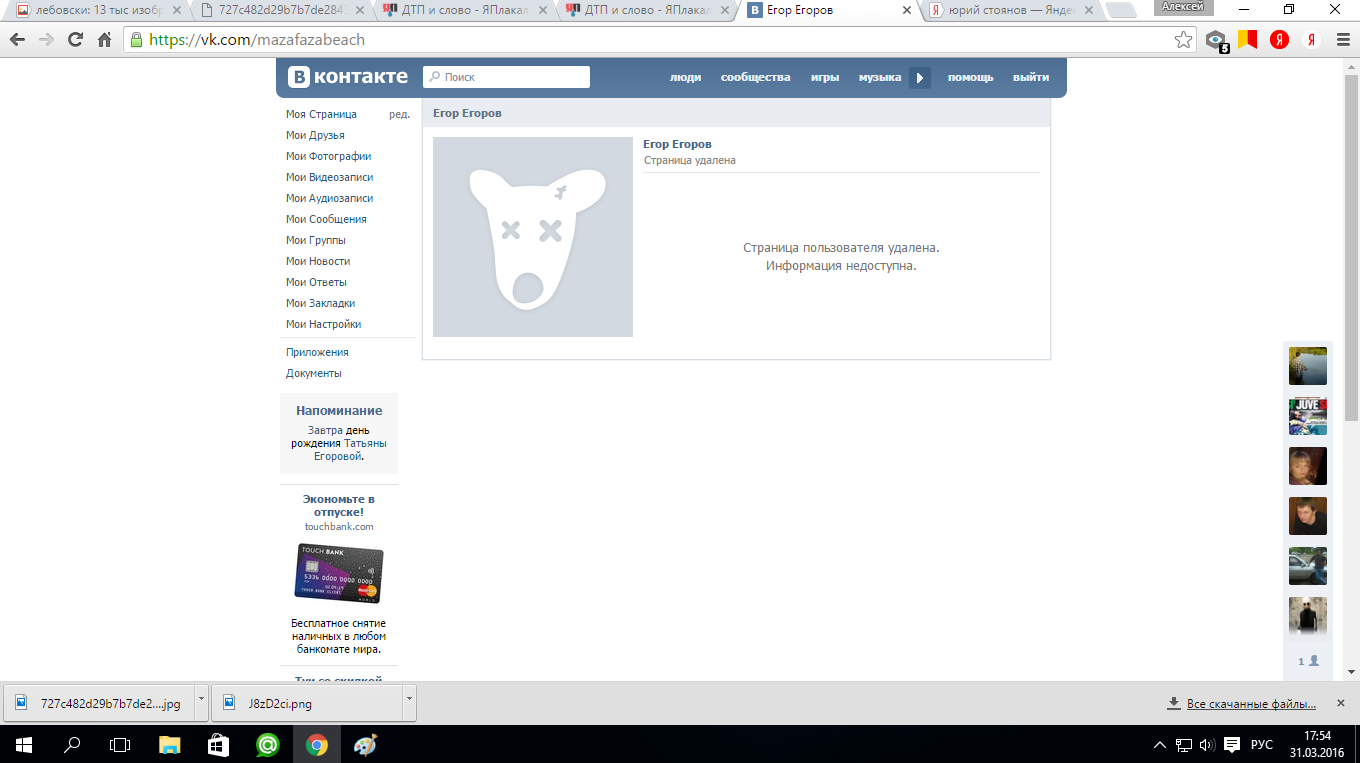This screenshot has height=763, width=1360.
Task: Switch input language via РУС indicator
Action: pyautogui.click(x=1262, y=744)
